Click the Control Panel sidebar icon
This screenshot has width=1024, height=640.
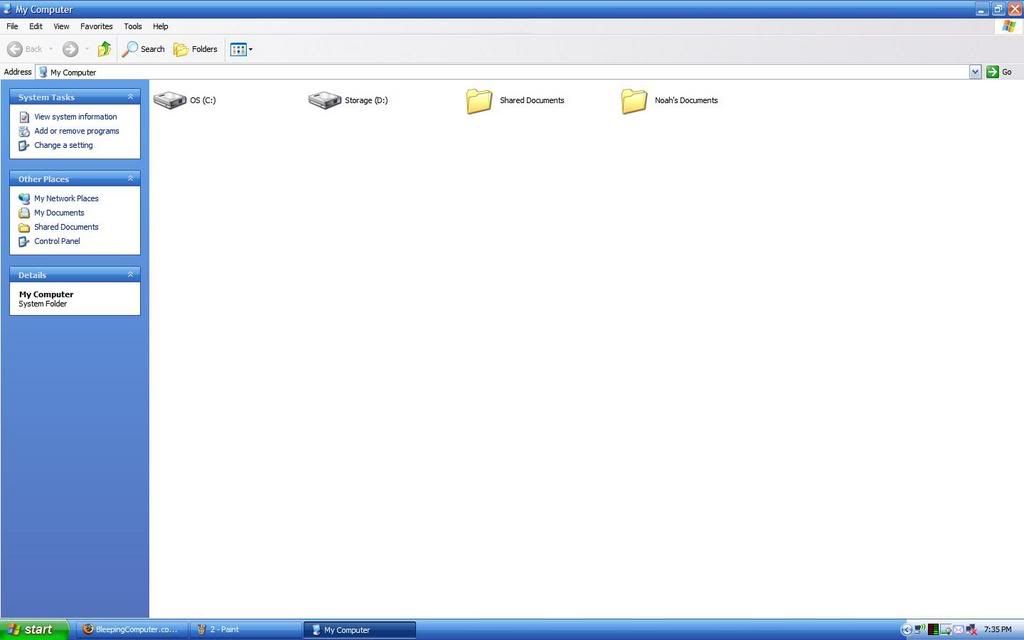click(24, 242)
